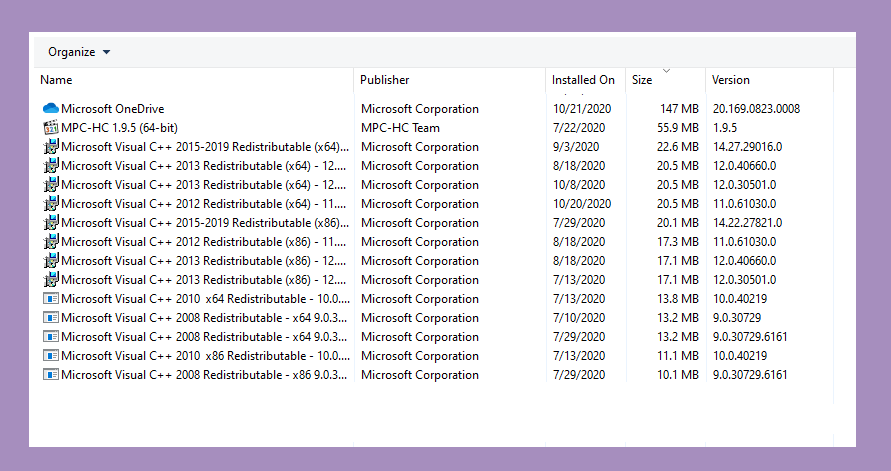891x471 pixels.
Task: Select Visual C++ 2008 Redistributable x86 name
Action: tap(204, 374)
